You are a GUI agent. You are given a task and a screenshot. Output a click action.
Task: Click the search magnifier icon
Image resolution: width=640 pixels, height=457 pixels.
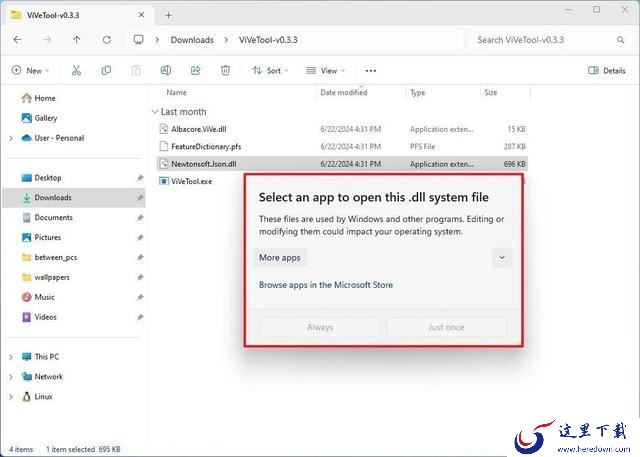click(620, 40)
